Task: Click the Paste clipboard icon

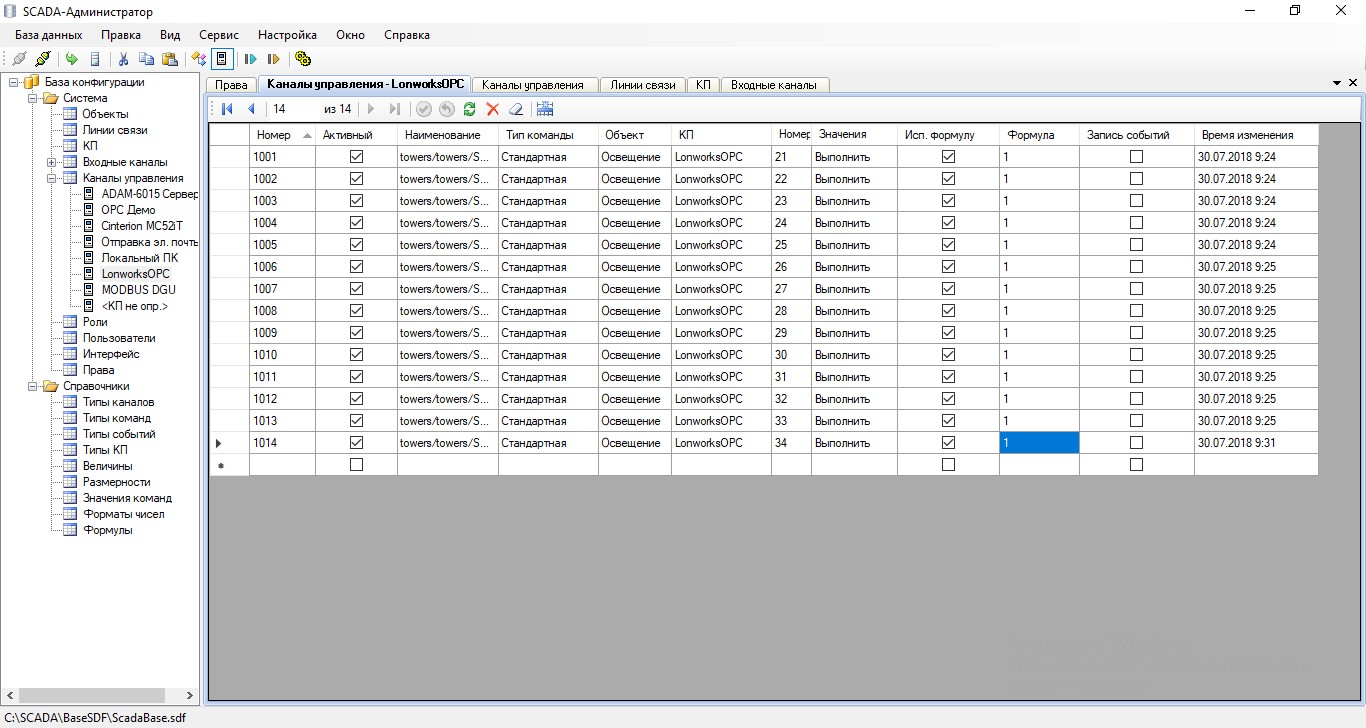Action: click(x=170, y=59)
